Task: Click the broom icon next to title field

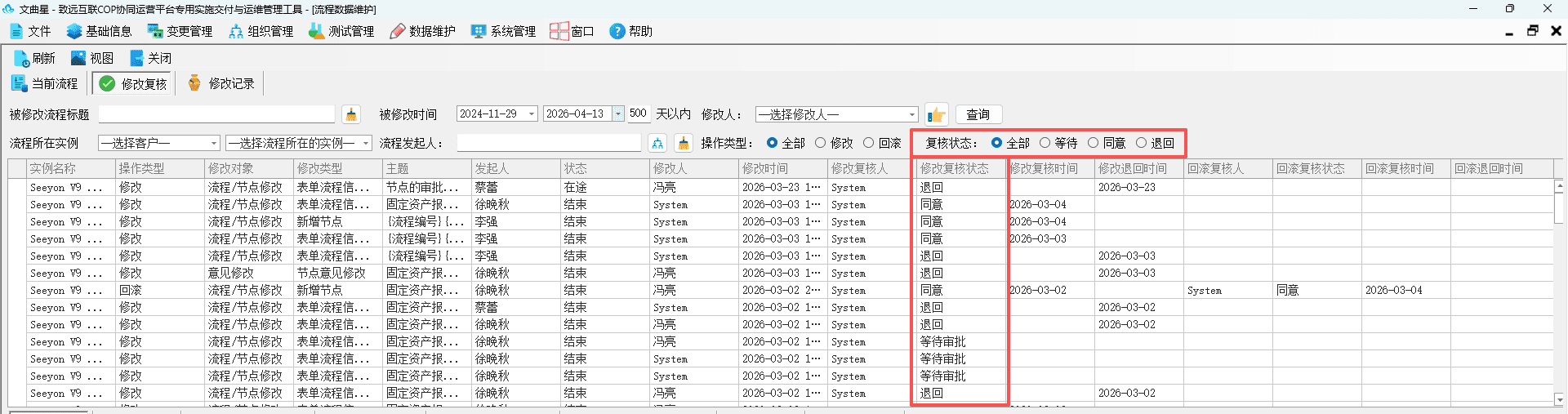Action: click(351, 114)
